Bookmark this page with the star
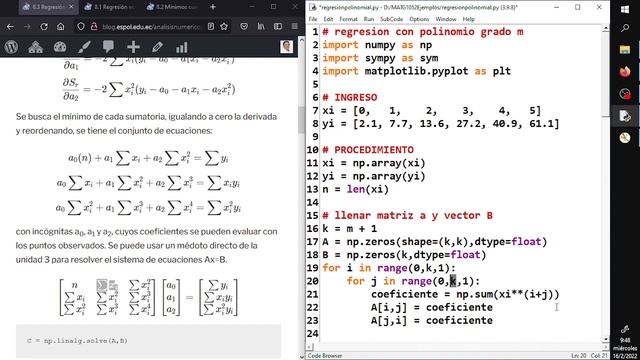 click(224, 27)
